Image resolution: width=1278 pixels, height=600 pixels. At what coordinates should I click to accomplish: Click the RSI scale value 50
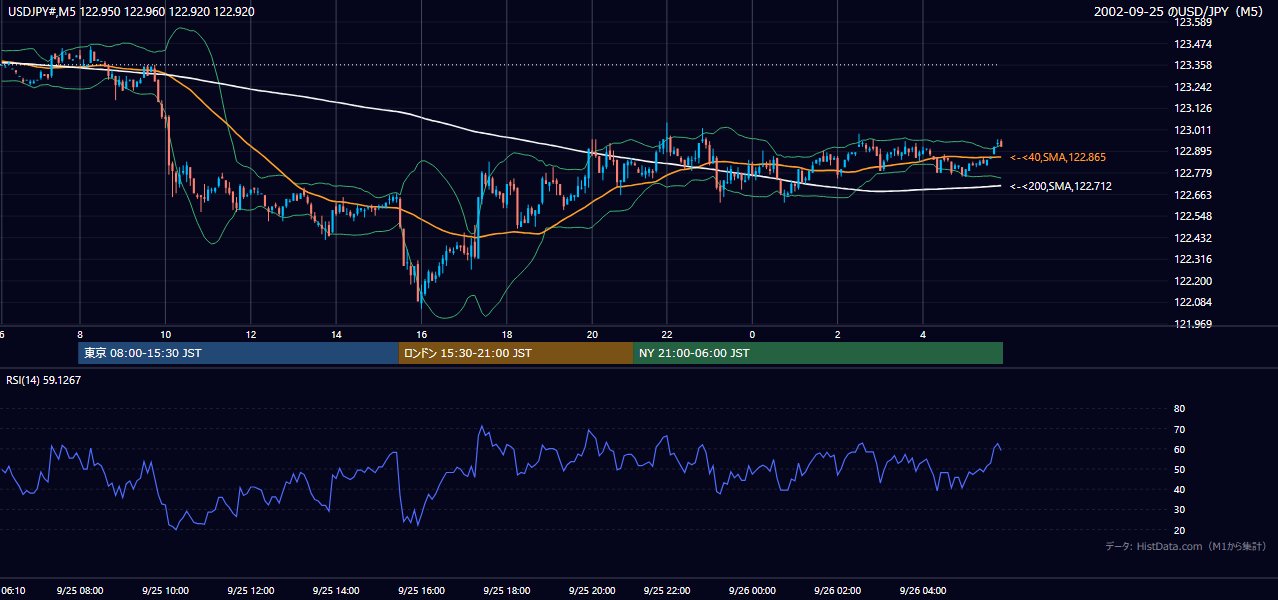[1179, 469]
